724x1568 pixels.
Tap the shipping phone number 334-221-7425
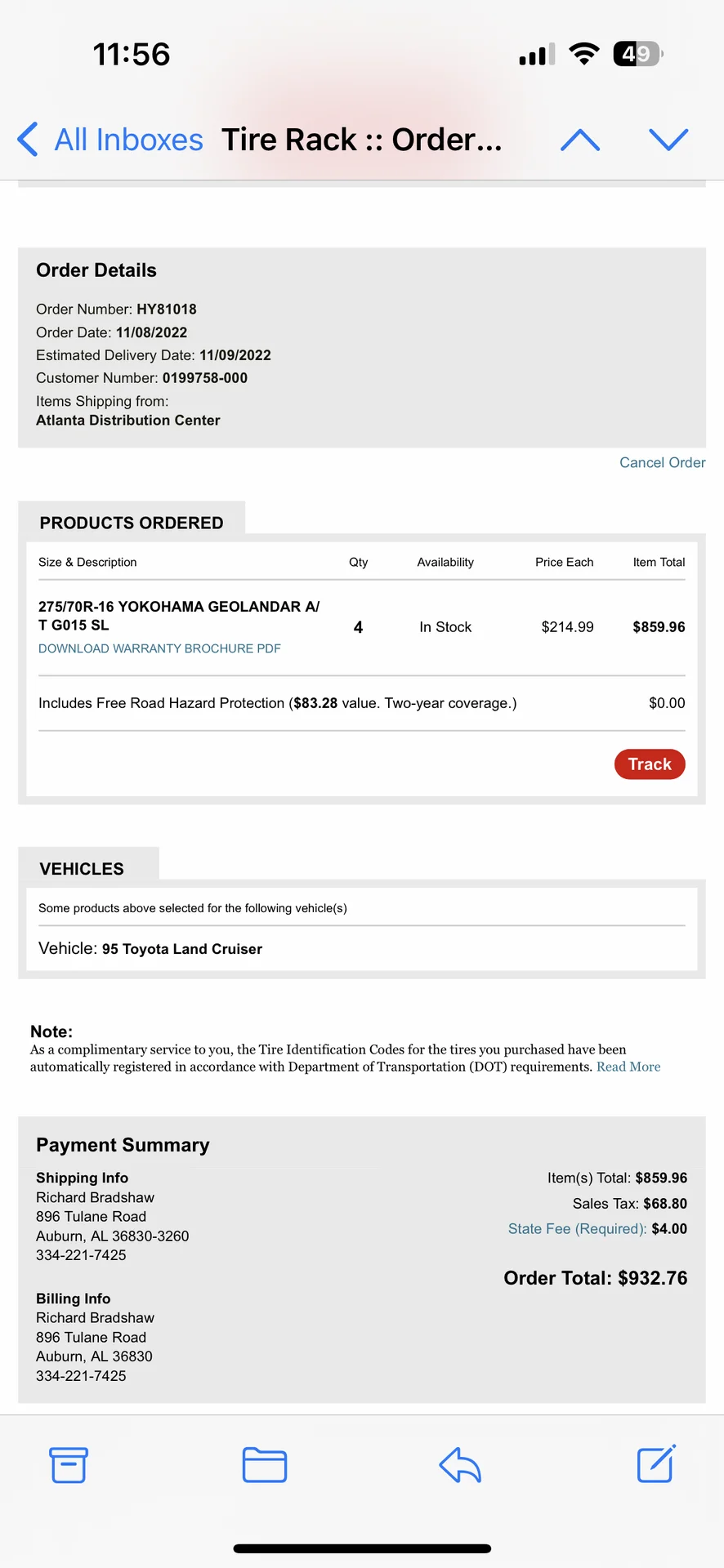81,1255
